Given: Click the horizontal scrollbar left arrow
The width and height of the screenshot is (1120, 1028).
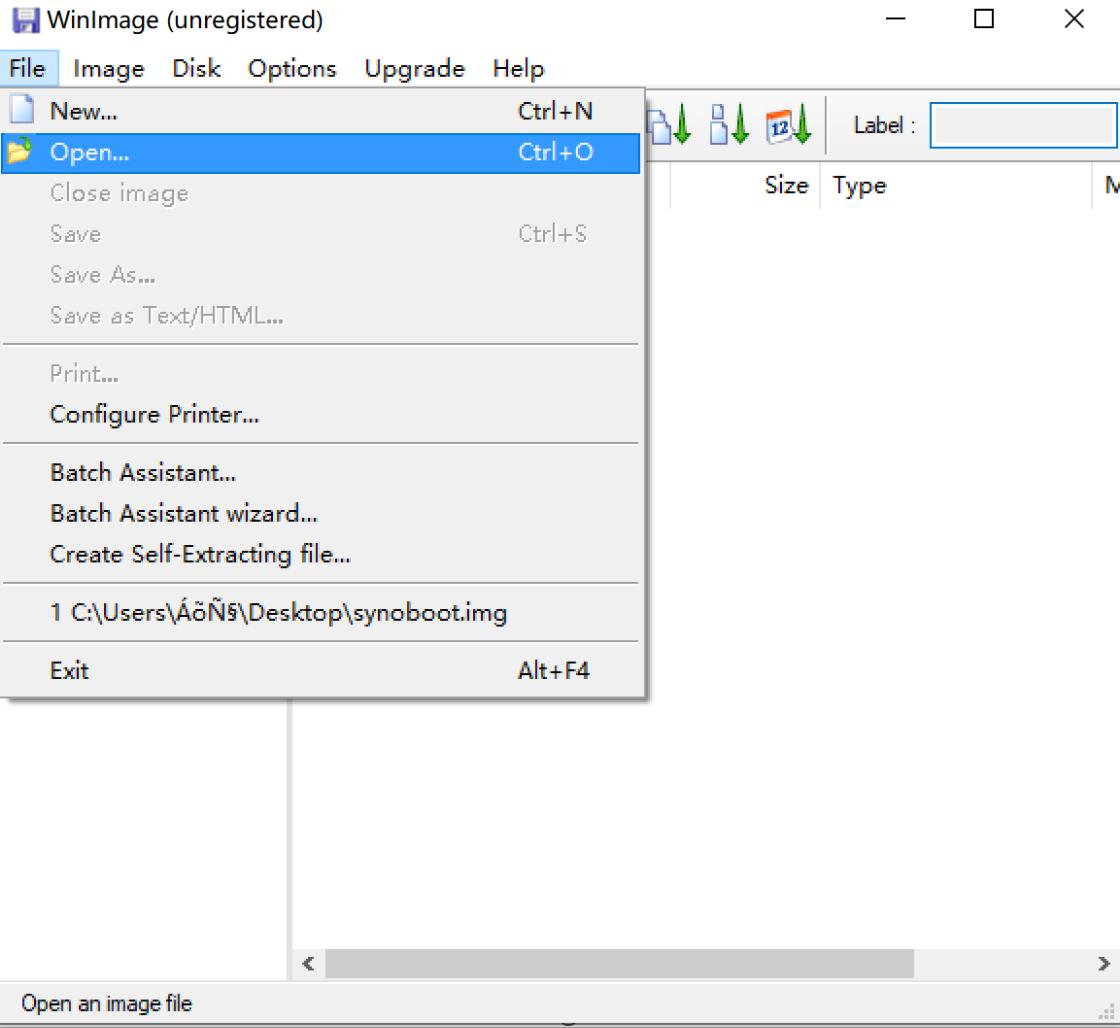Looking at the screenshot, I should 309,964.
